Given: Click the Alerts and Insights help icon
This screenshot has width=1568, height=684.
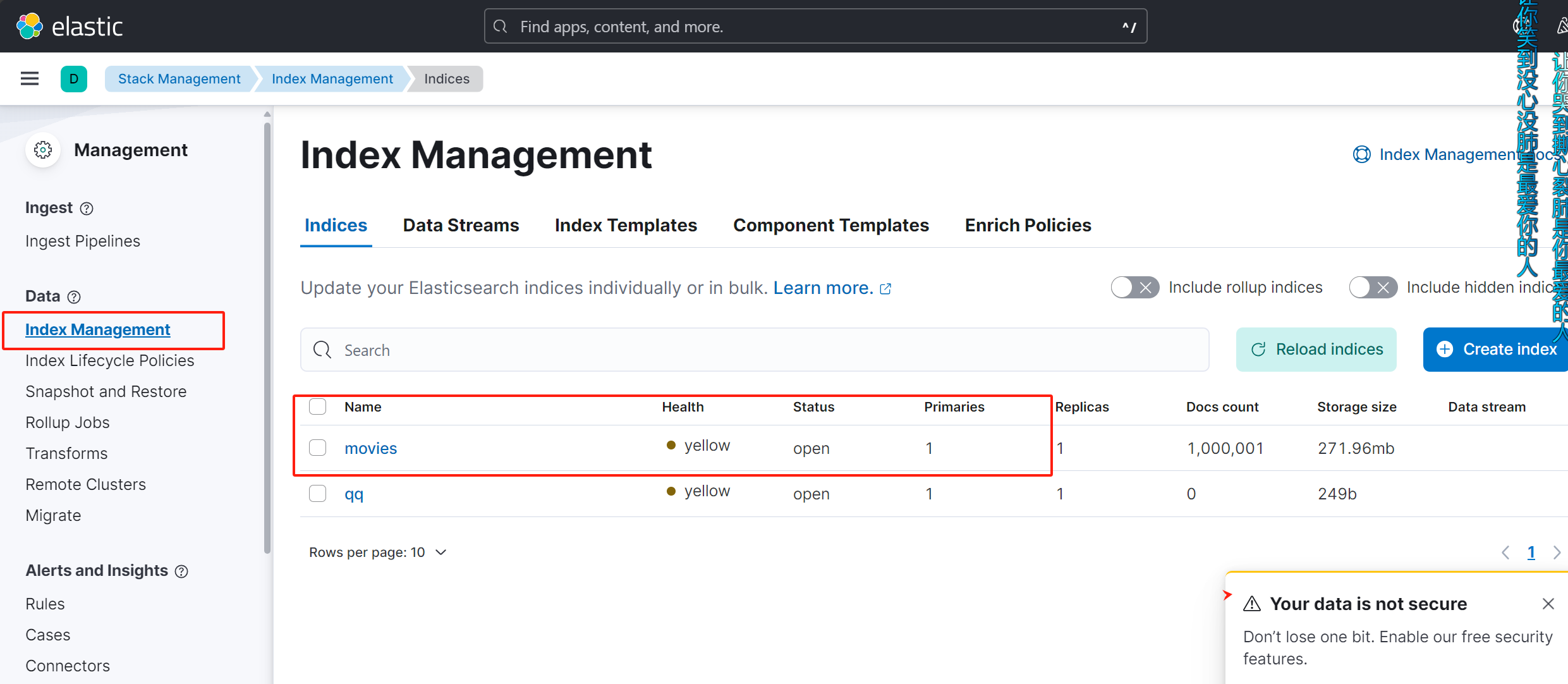Looking at the screenshot, I should tap(181, 571).
